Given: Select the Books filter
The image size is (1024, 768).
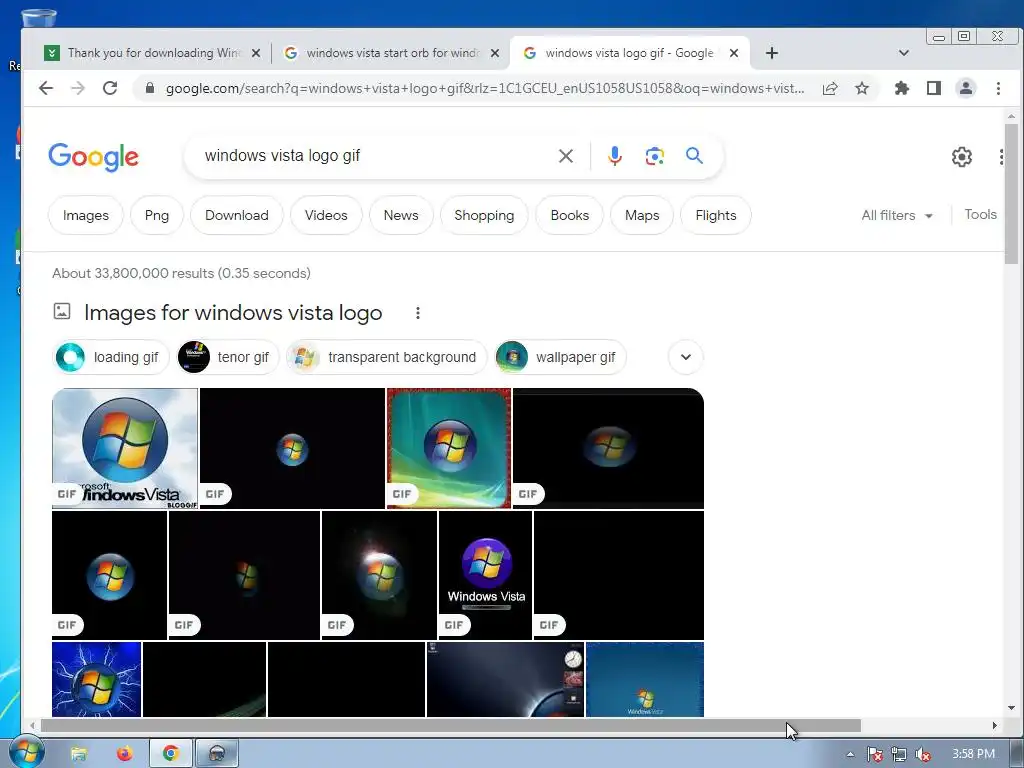Looking at the screenshot, I should point(569,216).
